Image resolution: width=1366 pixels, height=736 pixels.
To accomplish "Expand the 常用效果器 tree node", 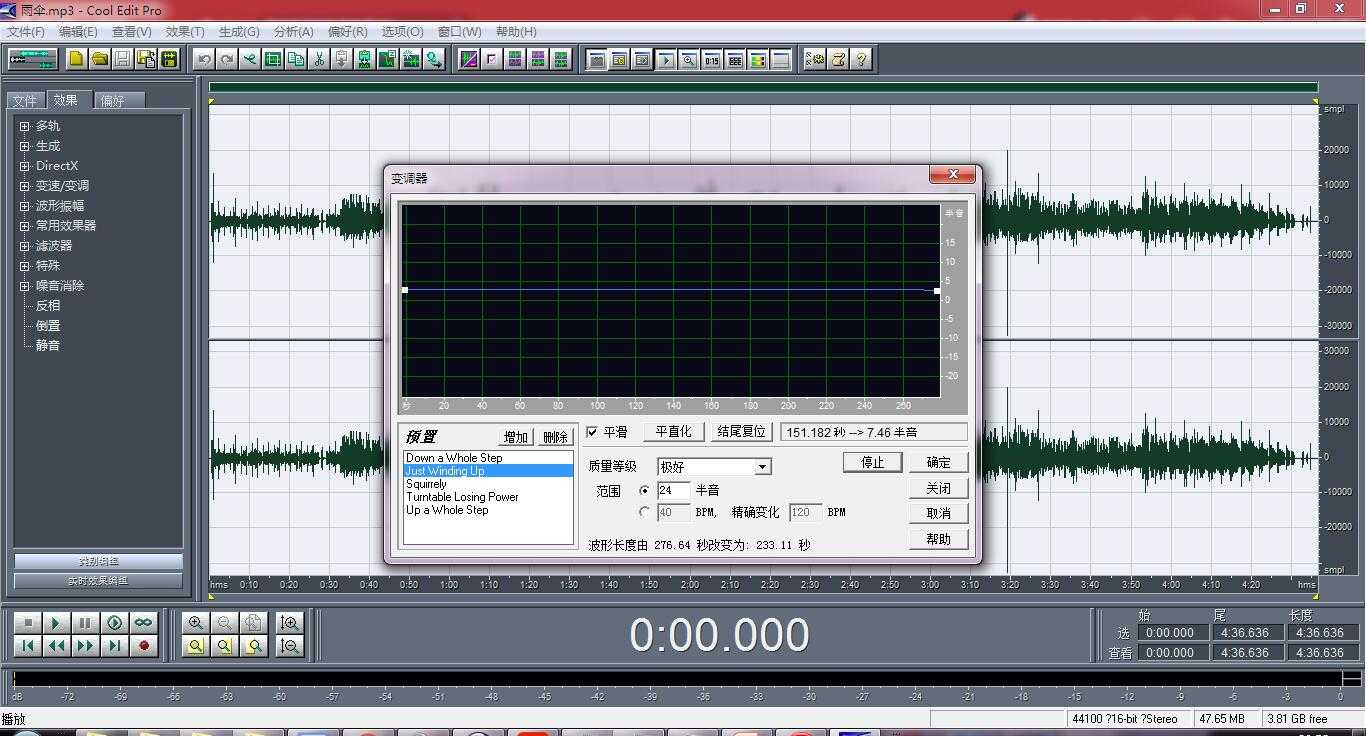I will point(25,226).
